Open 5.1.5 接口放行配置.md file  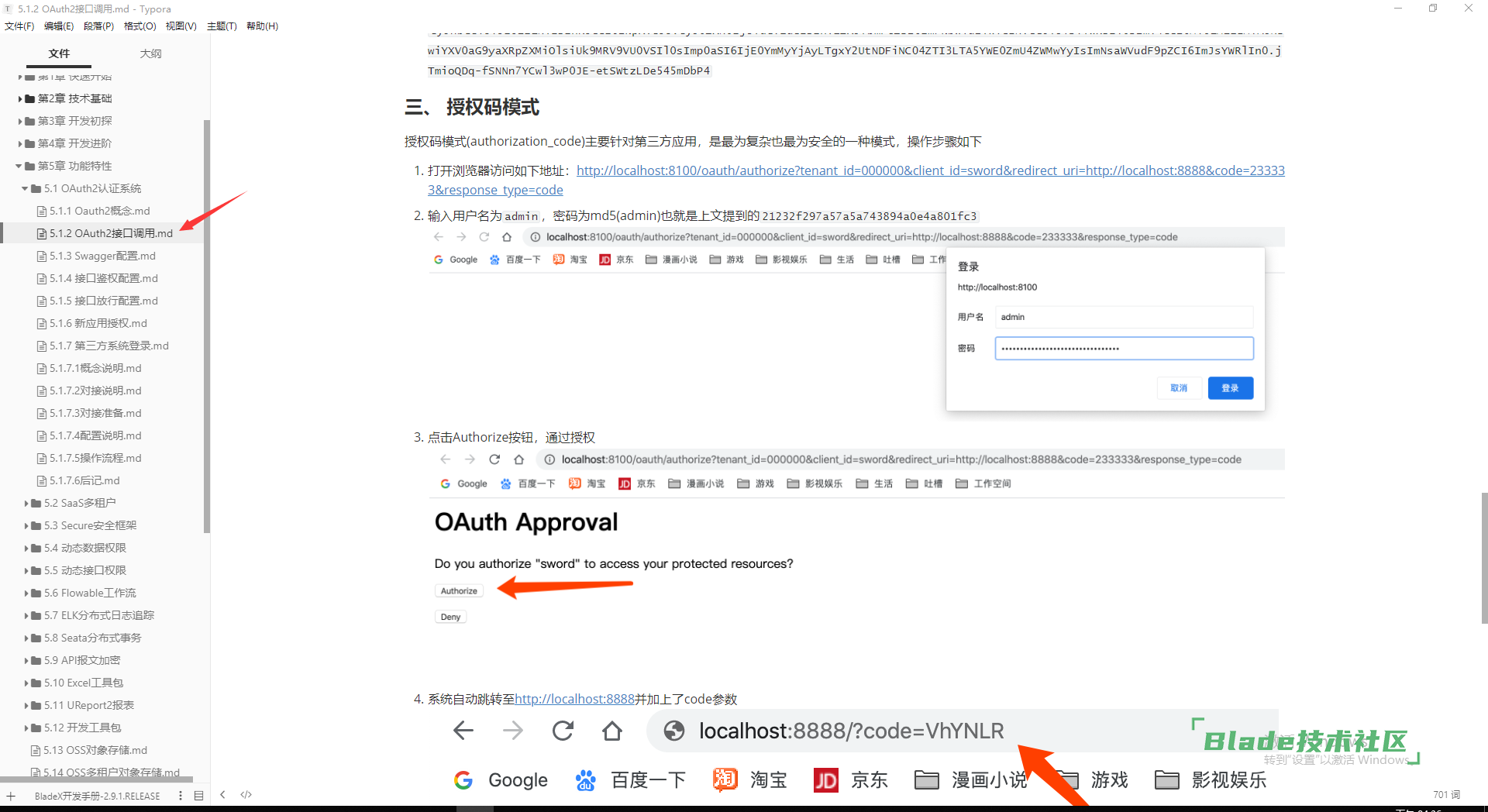104,301
